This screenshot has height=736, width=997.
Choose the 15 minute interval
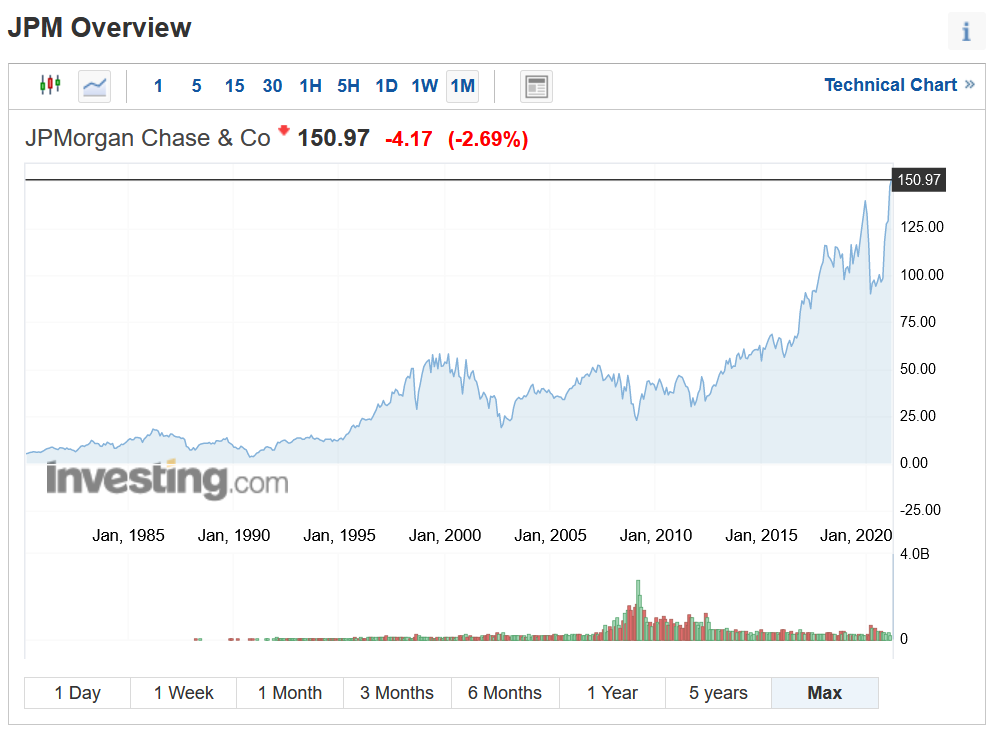pyautogui.click(x=235, y=86)
